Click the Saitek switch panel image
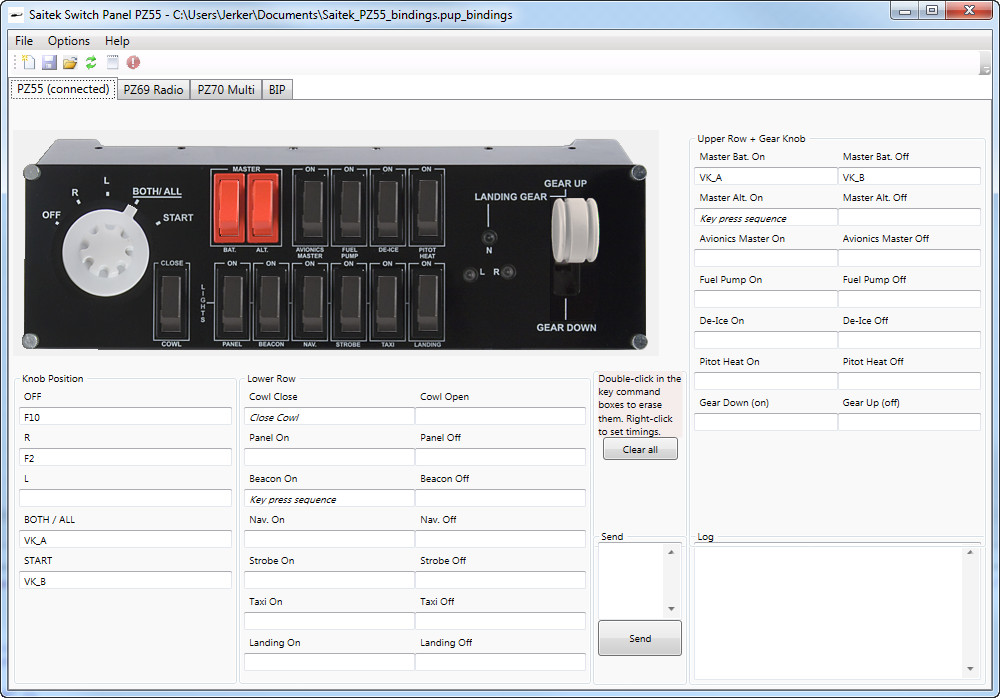Image resolution: width=1000 pixels, height=698 pixels. 335,243
